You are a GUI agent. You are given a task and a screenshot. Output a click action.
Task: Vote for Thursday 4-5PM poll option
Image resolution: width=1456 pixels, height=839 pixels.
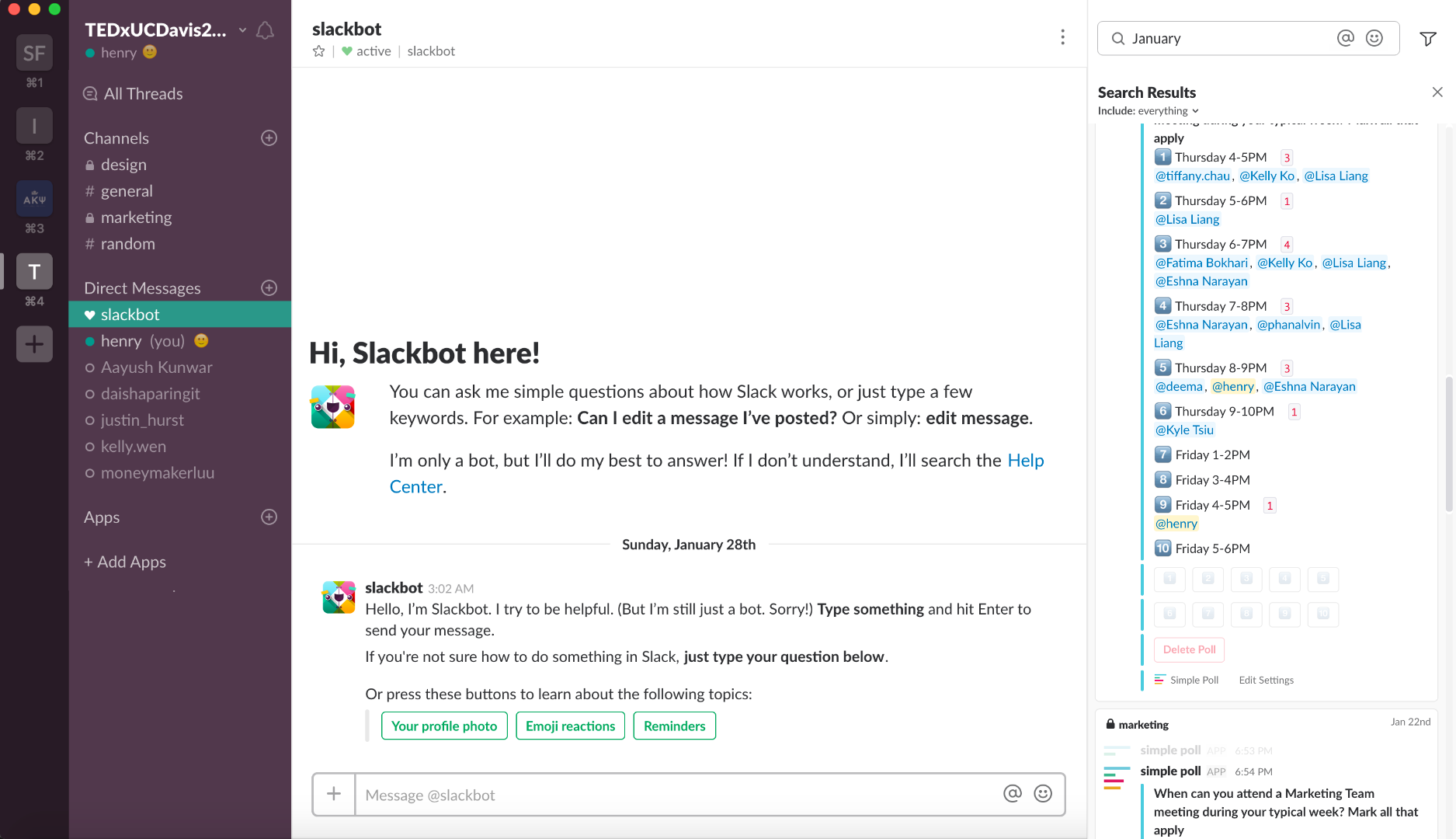tap(1169, 579)
